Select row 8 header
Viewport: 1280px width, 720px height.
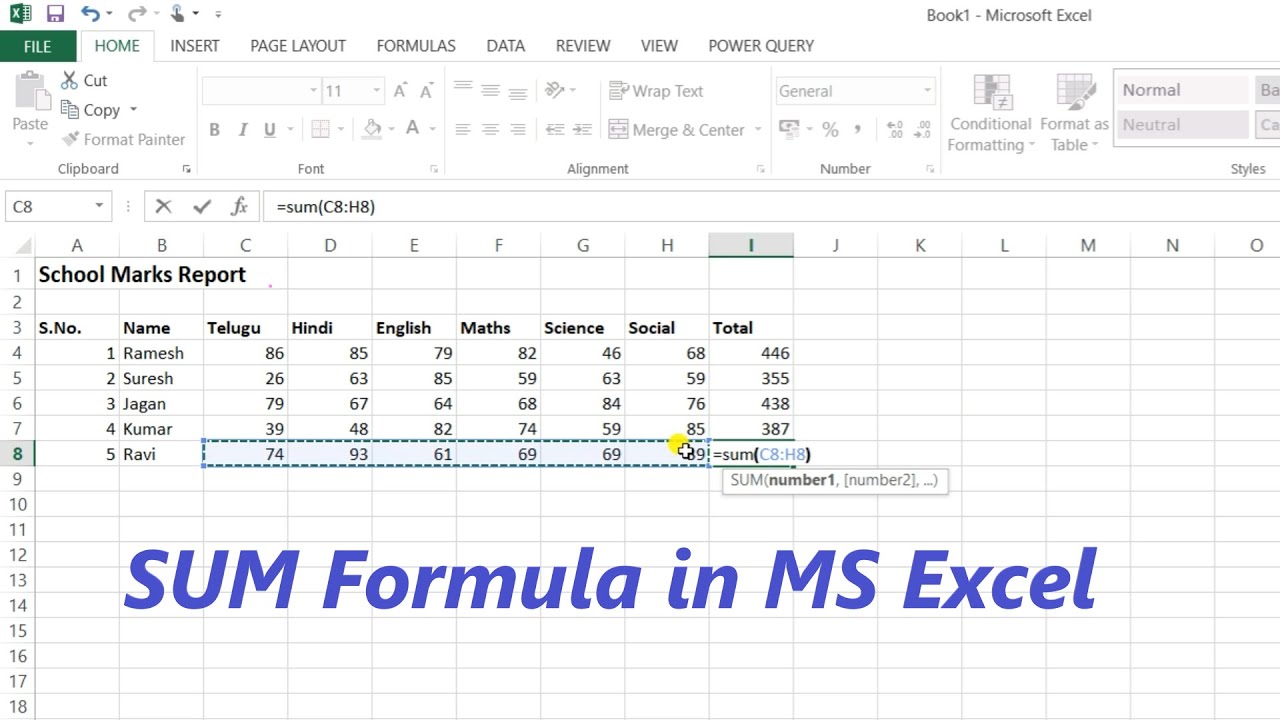[x=17, y=454]
